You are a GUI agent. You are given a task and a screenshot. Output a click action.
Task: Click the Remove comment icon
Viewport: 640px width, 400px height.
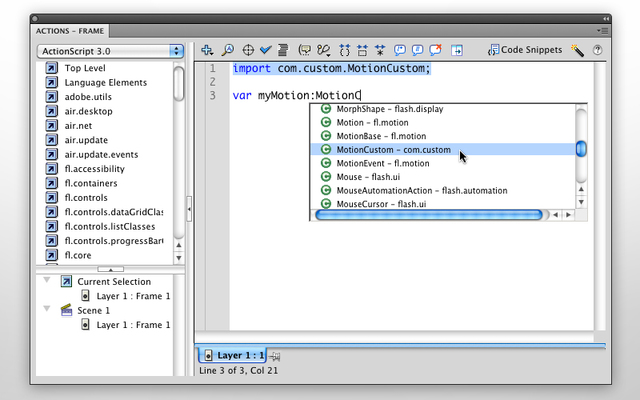[435, 50]
